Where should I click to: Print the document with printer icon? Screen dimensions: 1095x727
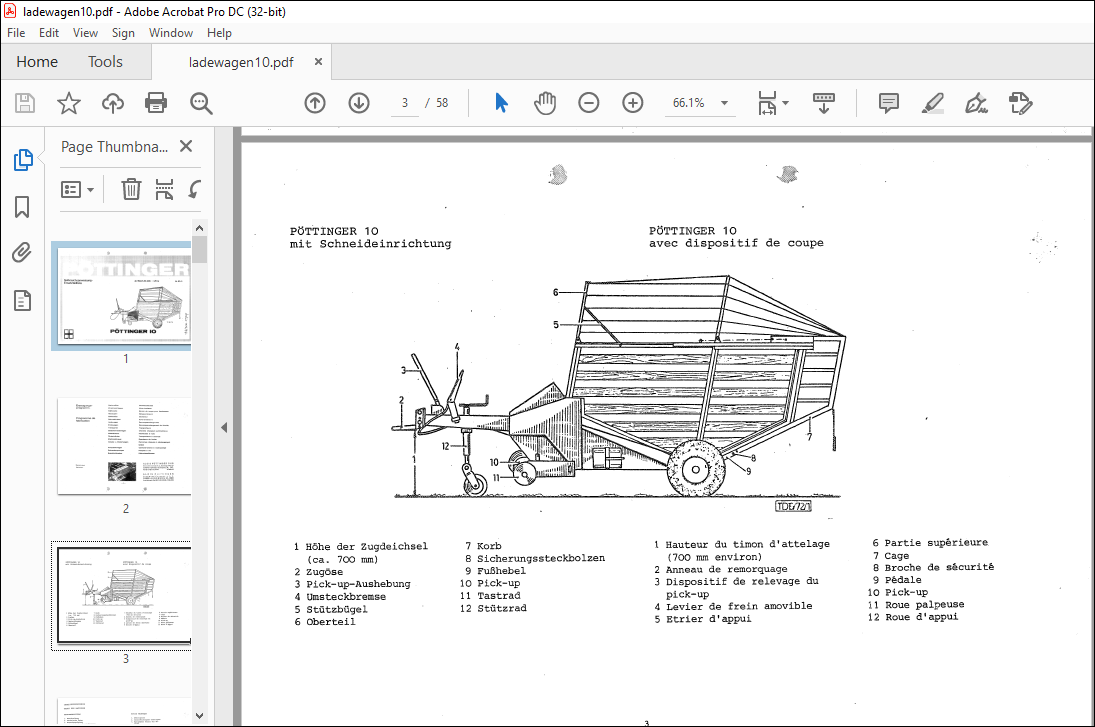coord(156,103)
